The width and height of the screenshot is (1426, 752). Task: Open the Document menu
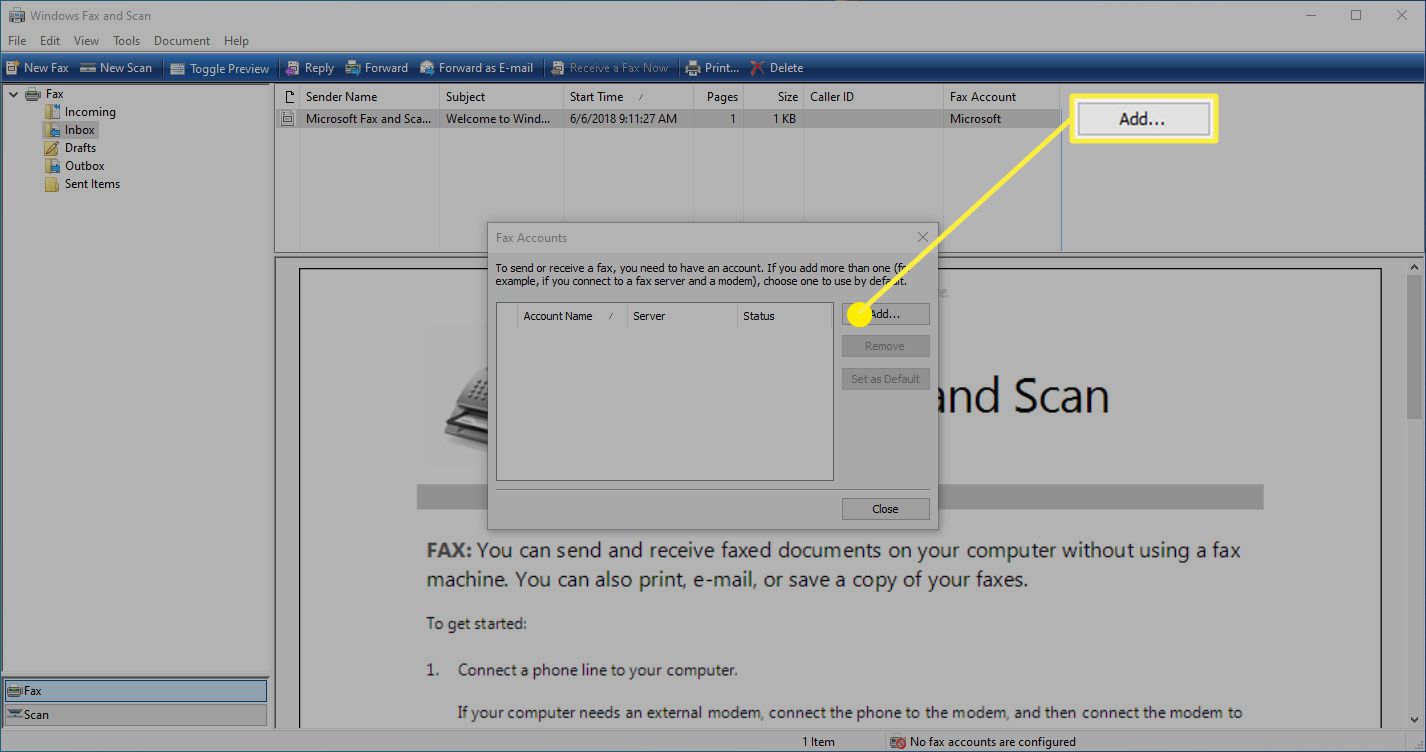click(182, 41)
